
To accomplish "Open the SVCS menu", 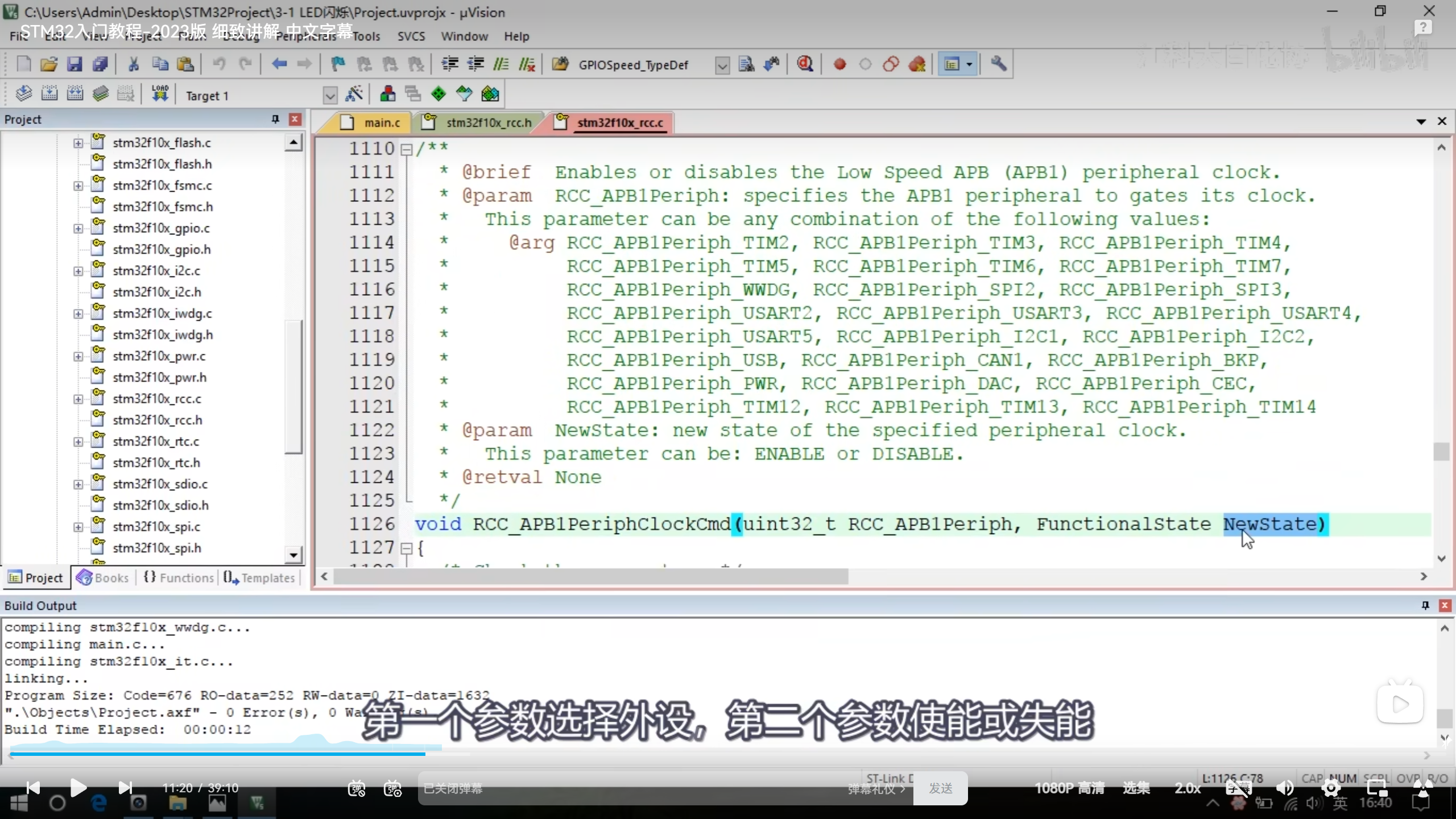I will (x=411, y=36).
